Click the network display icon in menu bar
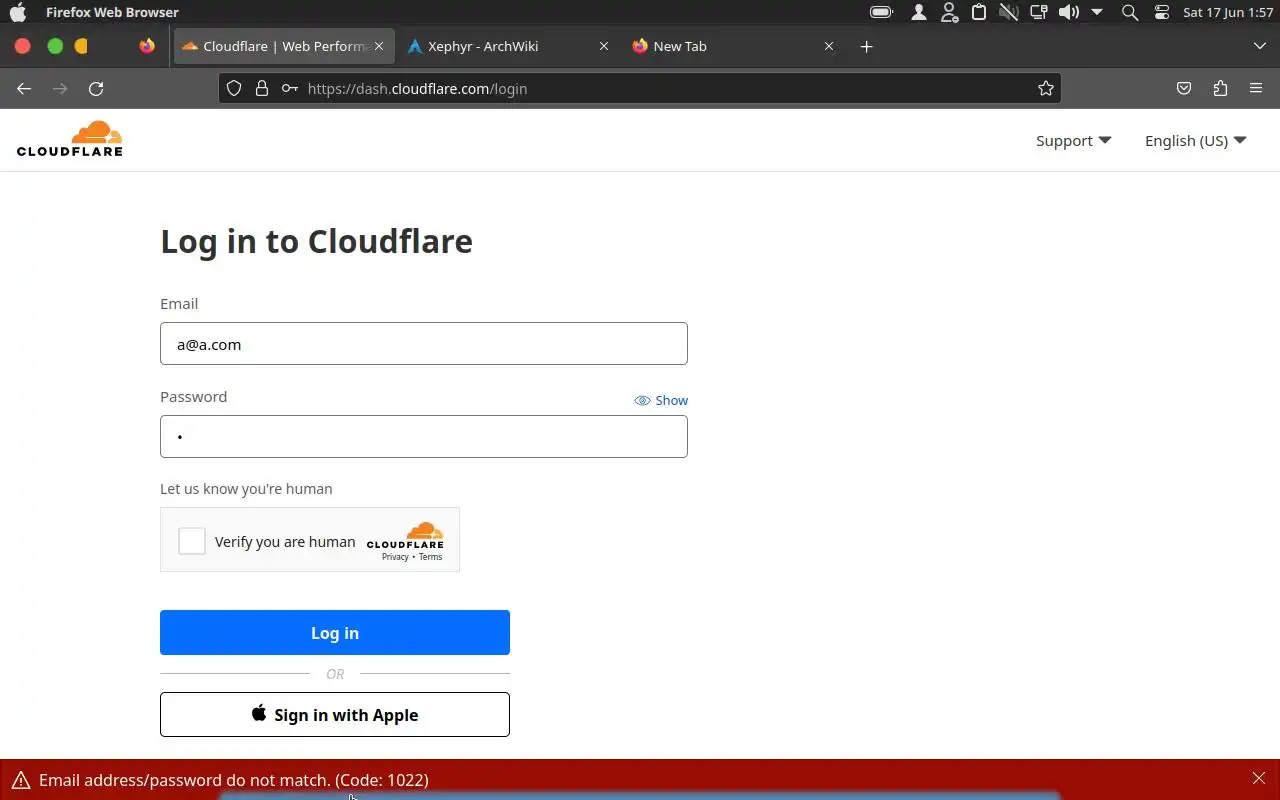 coord(1039,13)
